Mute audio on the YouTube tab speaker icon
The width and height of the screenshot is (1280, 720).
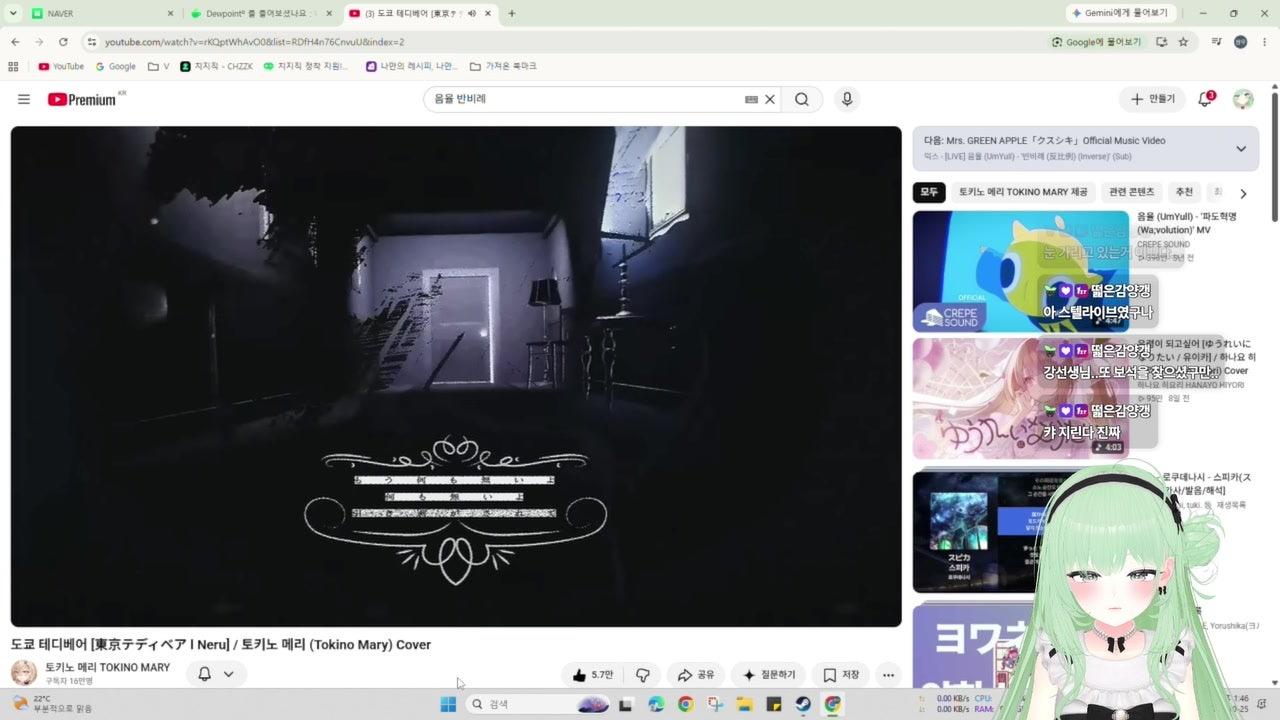click(x=471, y=14)
